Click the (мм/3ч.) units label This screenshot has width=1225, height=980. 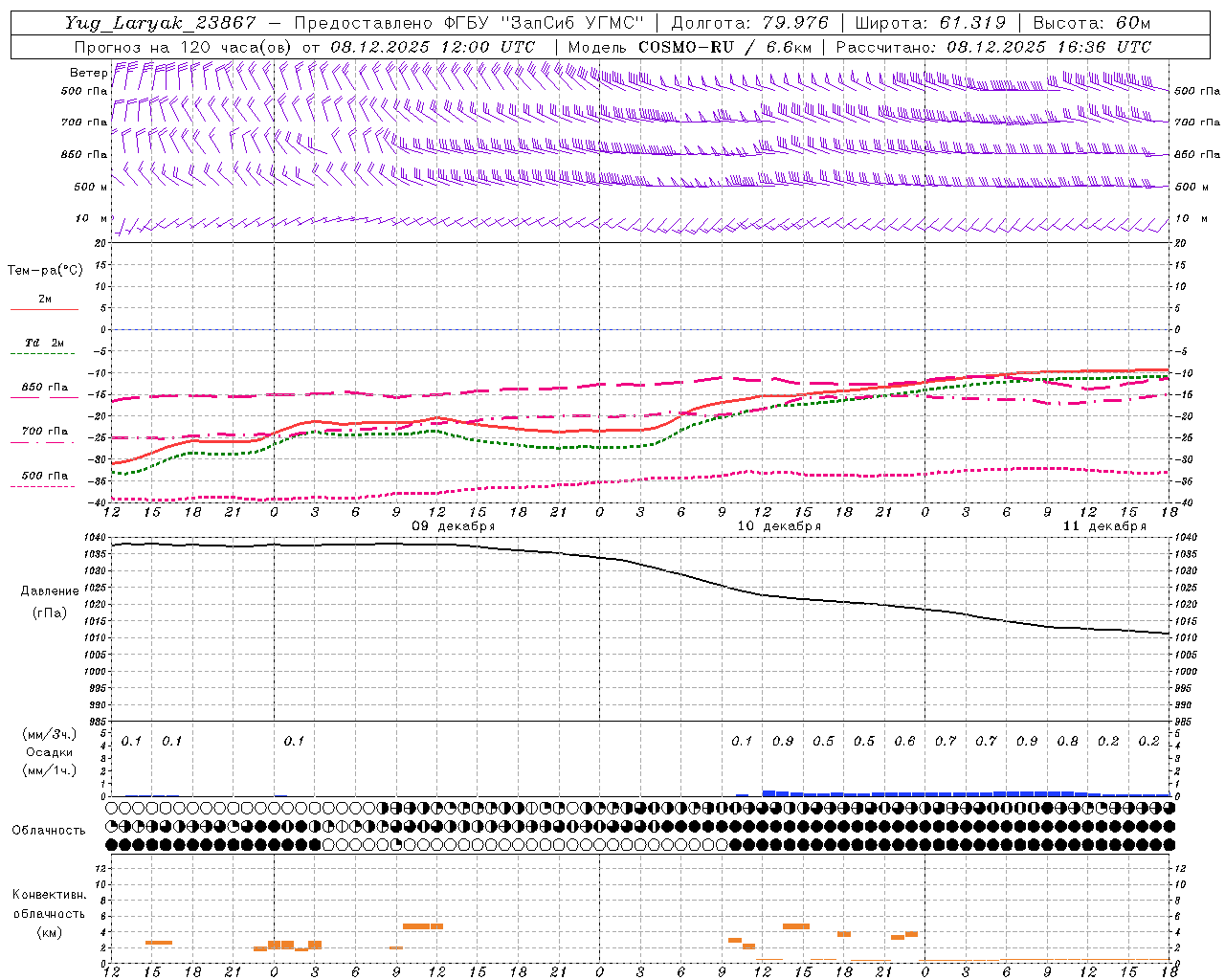click(50, 734)
